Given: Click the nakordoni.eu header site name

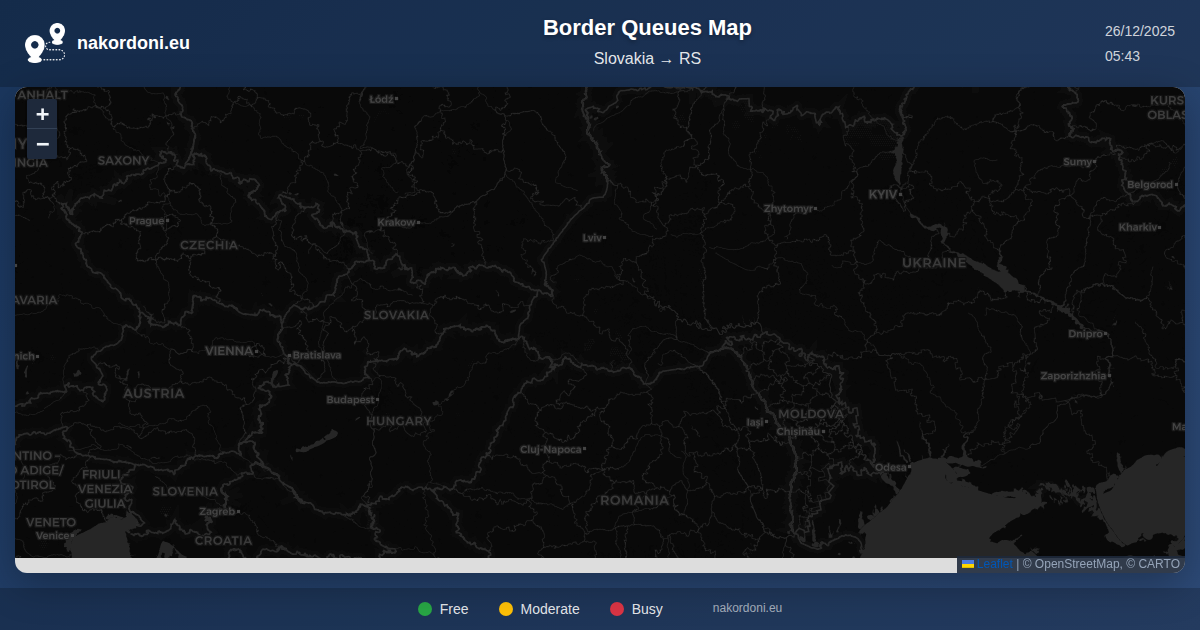Looking at the screenshot, I should 133,43.
